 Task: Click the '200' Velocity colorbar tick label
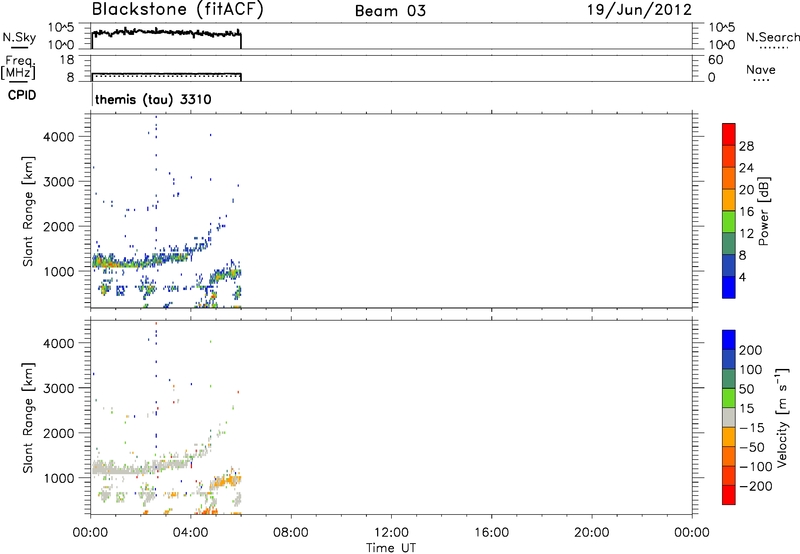click(751, 350)
